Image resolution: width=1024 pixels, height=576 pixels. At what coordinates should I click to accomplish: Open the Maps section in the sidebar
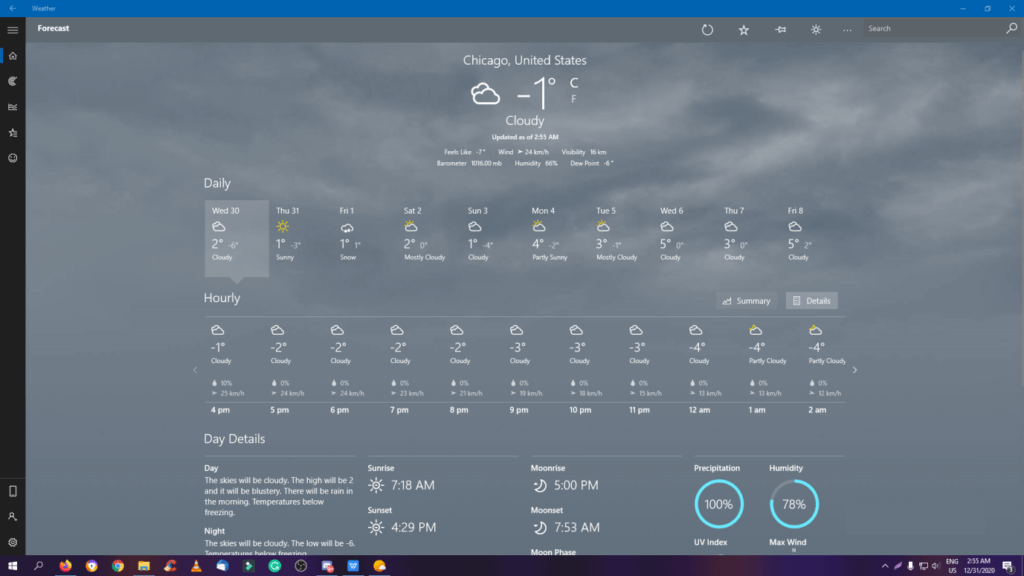coord(13,81)
